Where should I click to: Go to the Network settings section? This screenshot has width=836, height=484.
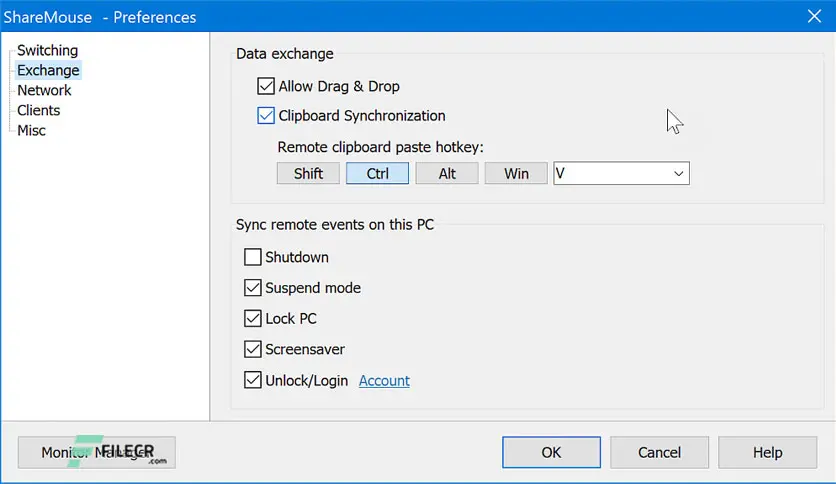(x=44, y=90)
